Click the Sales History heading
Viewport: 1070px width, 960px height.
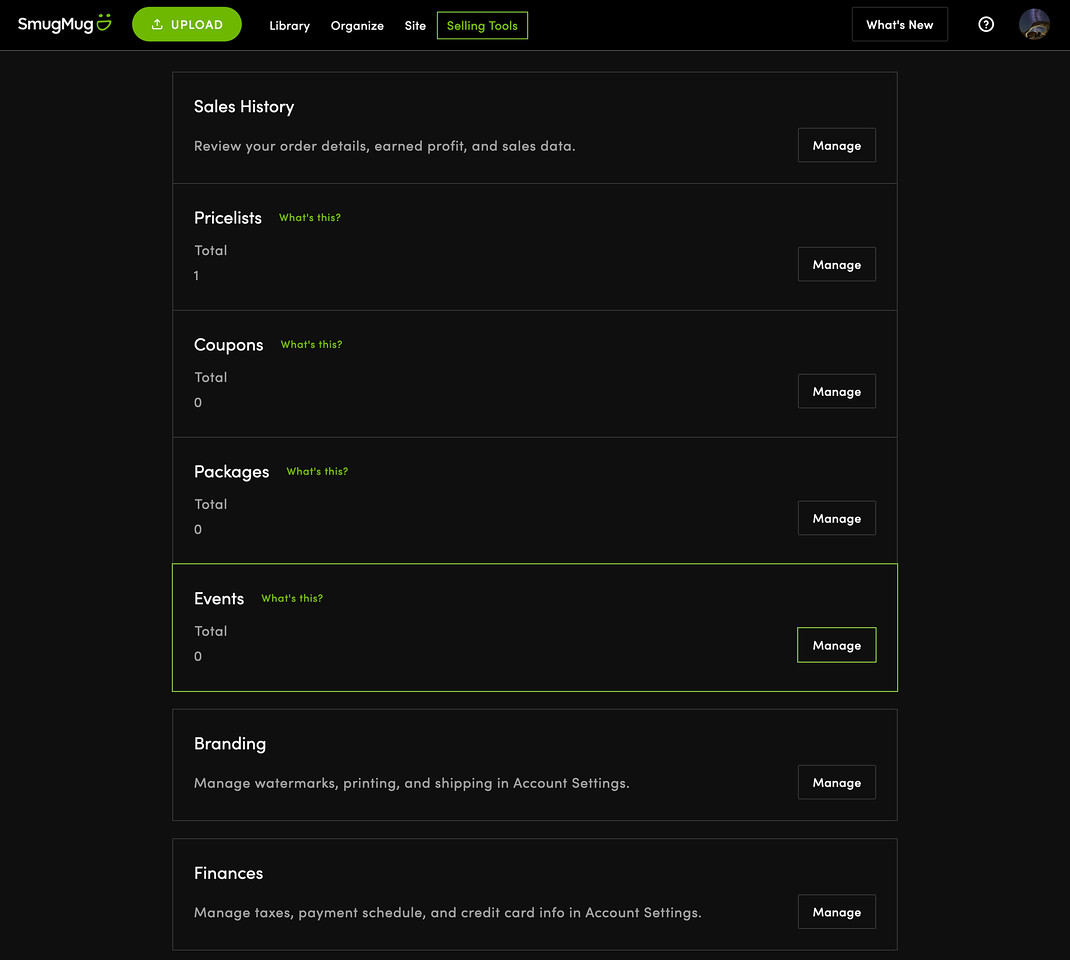[244, 107]
